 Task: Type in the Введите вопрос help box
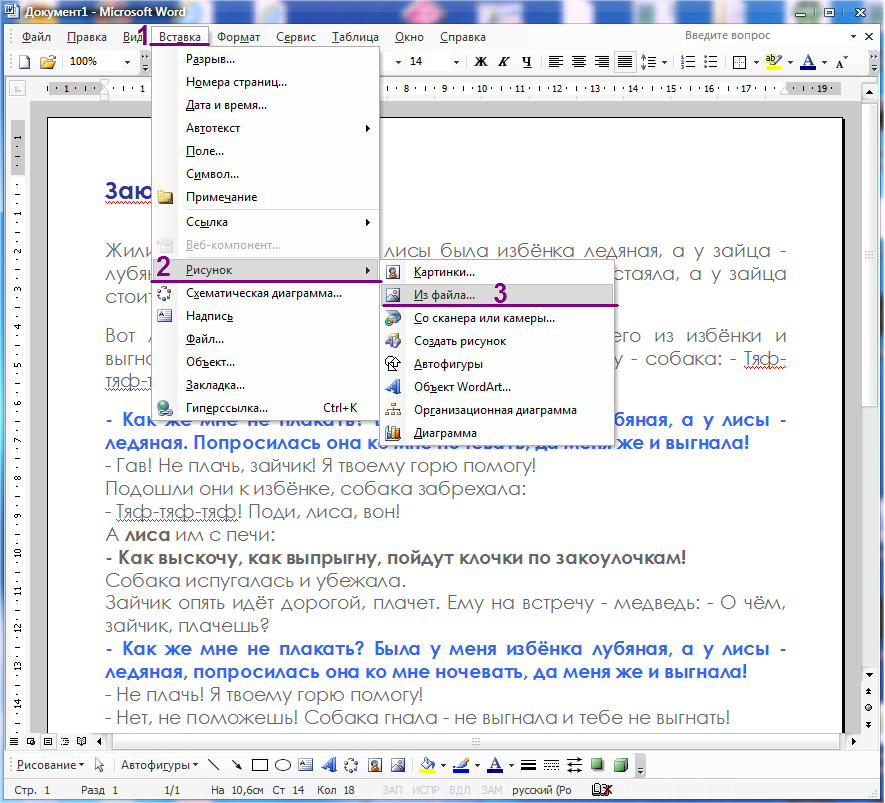point(765,36)
